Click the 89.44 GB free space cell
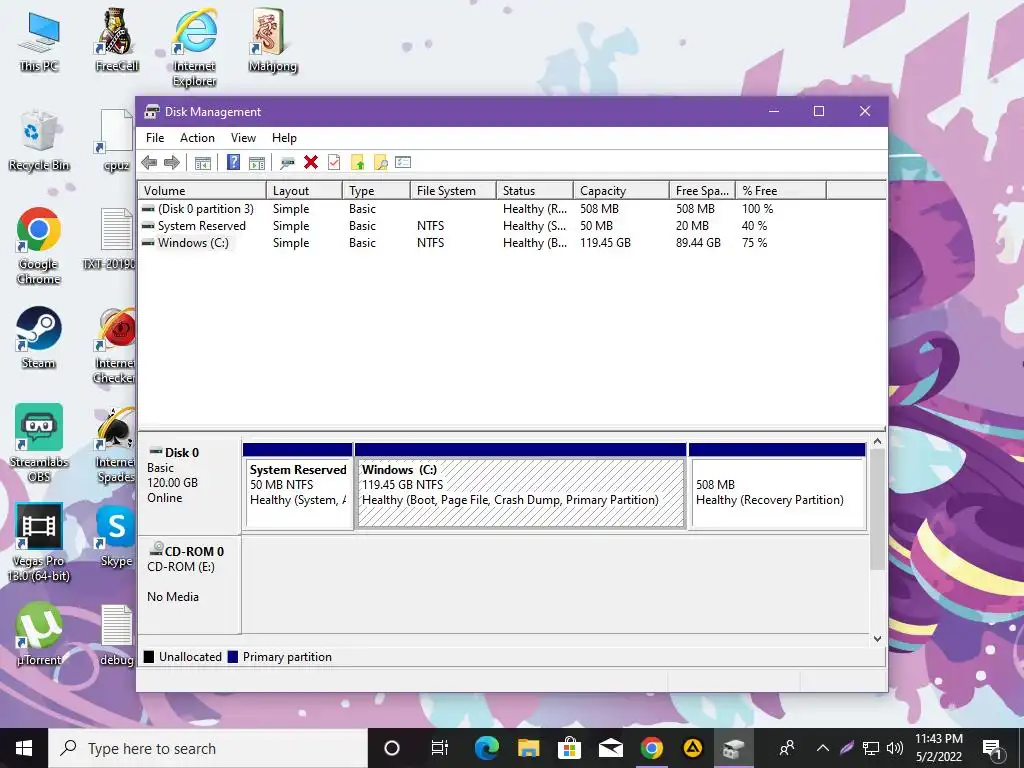This screenshot has height=768, width=1024. 698,243
